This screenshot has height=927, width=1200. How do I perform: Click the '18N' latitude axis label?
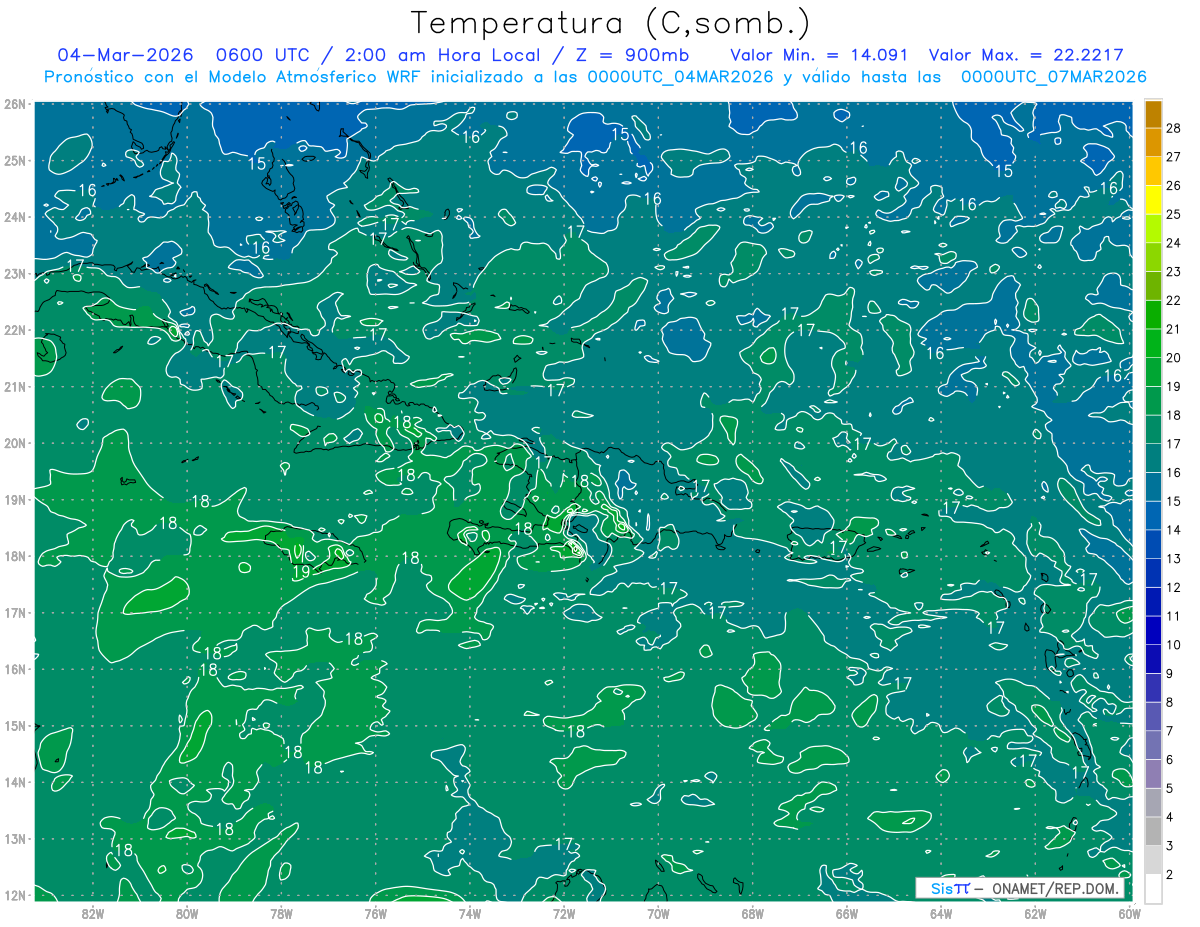click(14, 556)
